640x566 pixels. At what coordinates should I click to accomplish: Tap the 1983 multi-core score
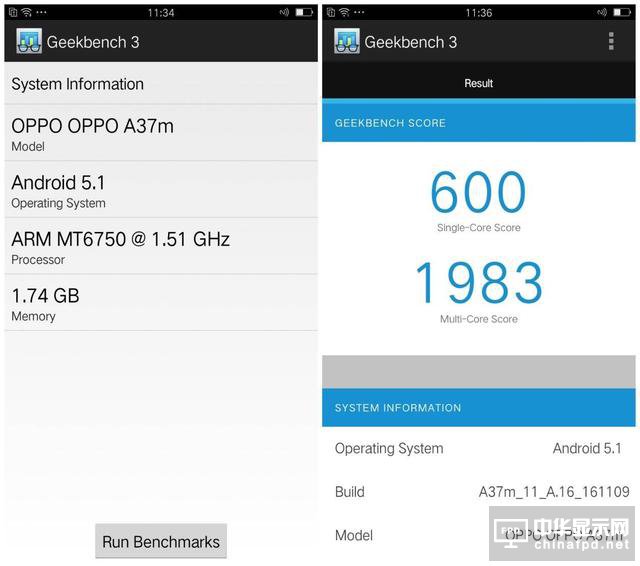pyautogui.click(x=478, y=284)
